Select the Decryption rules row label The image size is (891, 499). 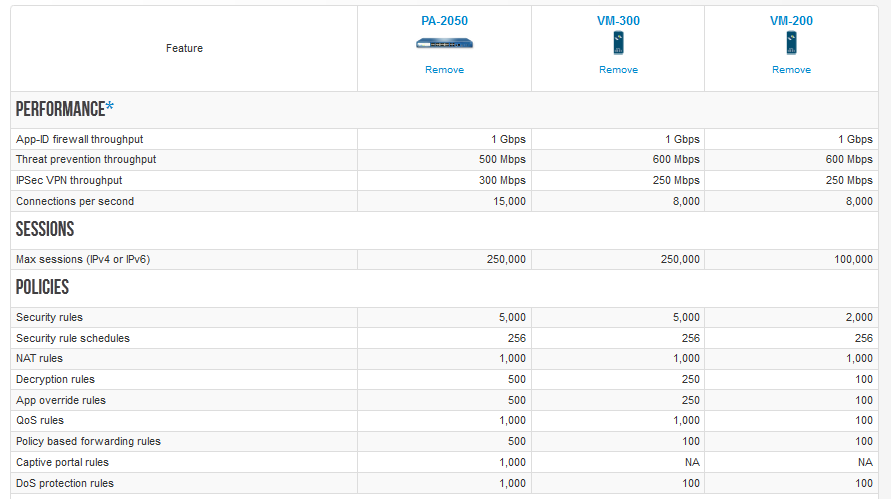[55, 380]
